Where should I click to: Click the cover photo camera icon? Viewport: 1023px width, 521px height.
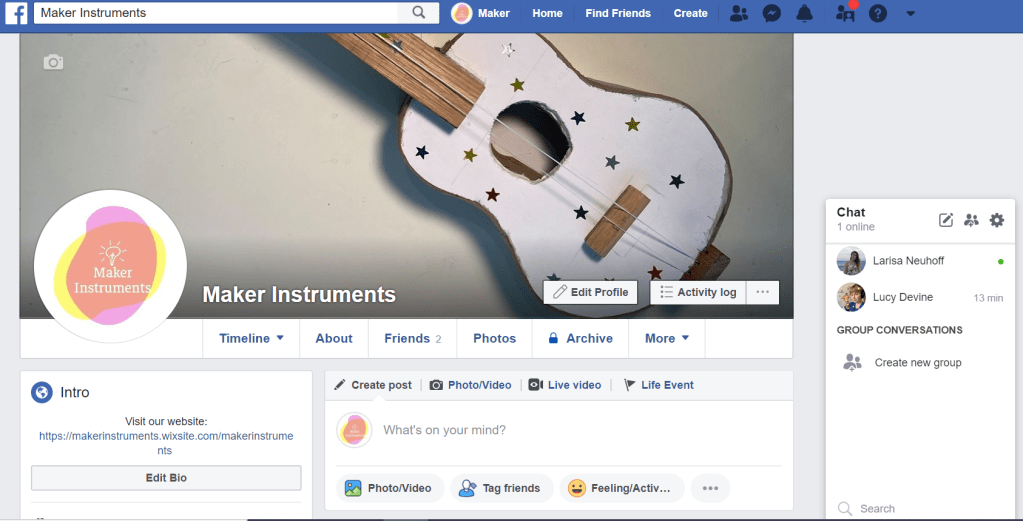point(53,62)
